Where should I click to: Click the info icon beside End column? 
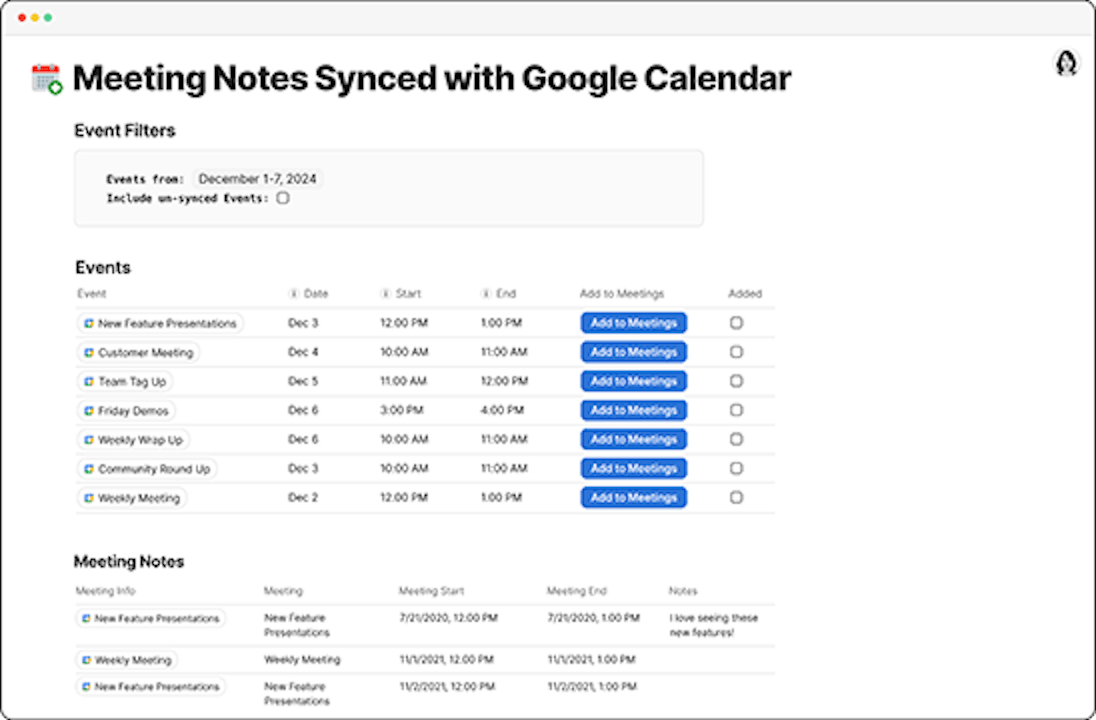point(485,294)
